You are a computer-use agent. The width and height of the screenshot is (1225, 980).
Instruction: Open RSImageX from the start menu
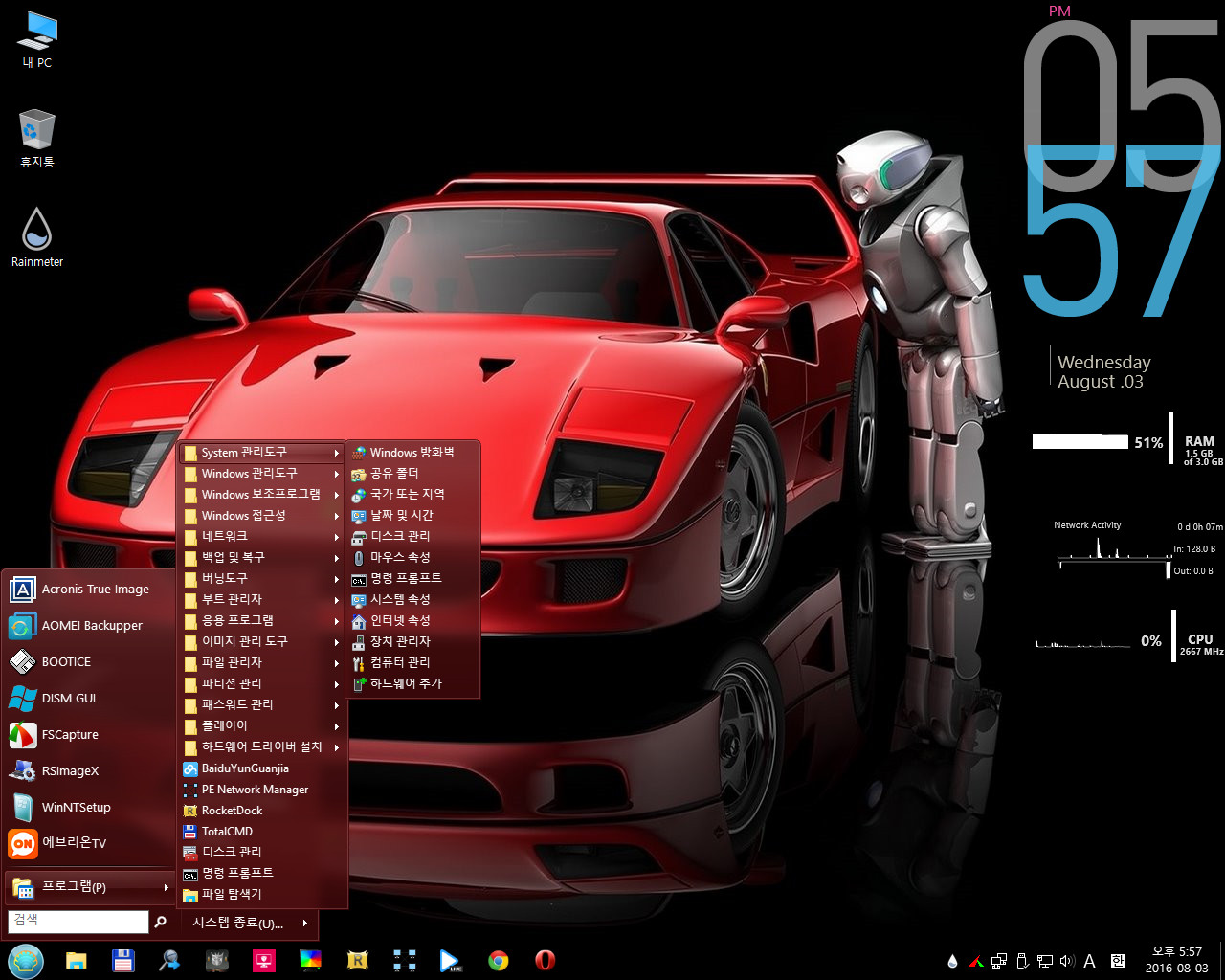tap(89, 771)
